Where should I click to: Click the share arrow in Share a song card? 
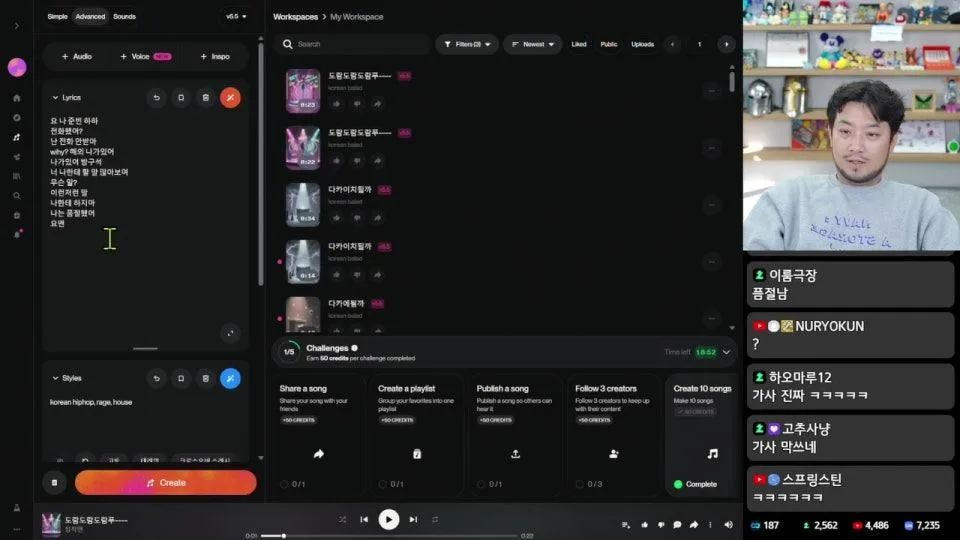pos(319,454)
